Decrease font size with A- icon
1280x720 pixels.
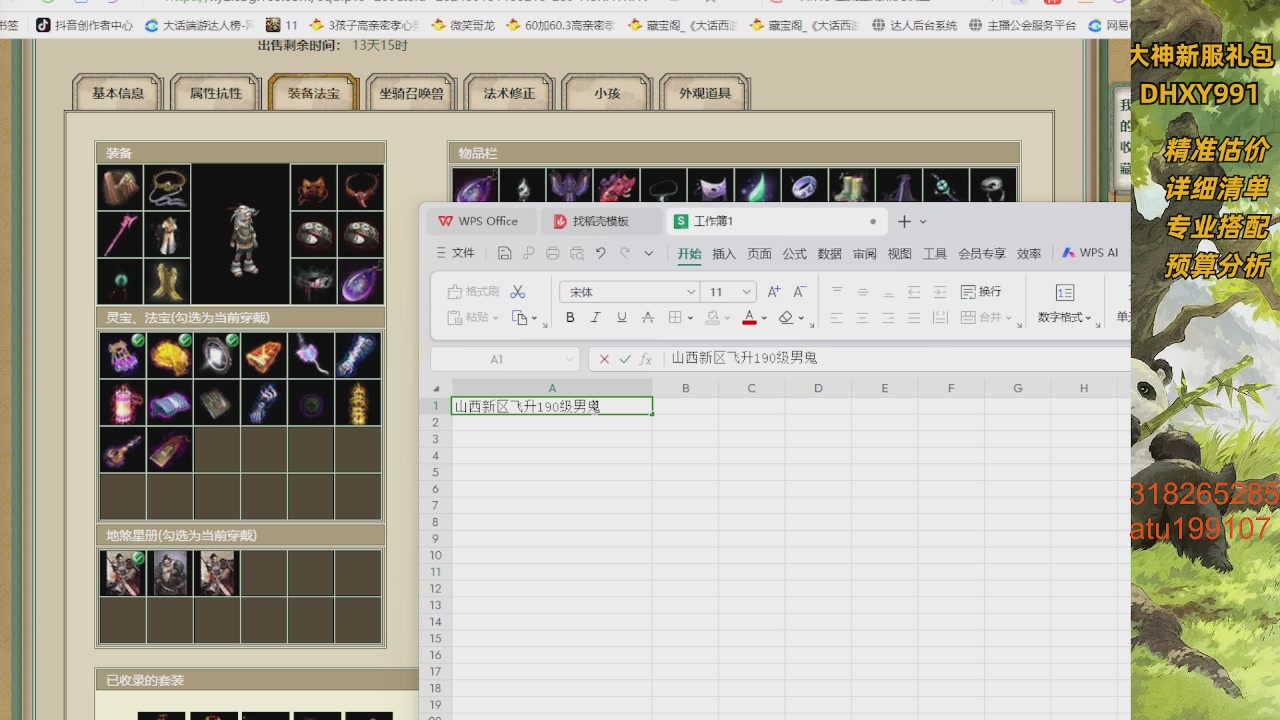tap(799, 292)
